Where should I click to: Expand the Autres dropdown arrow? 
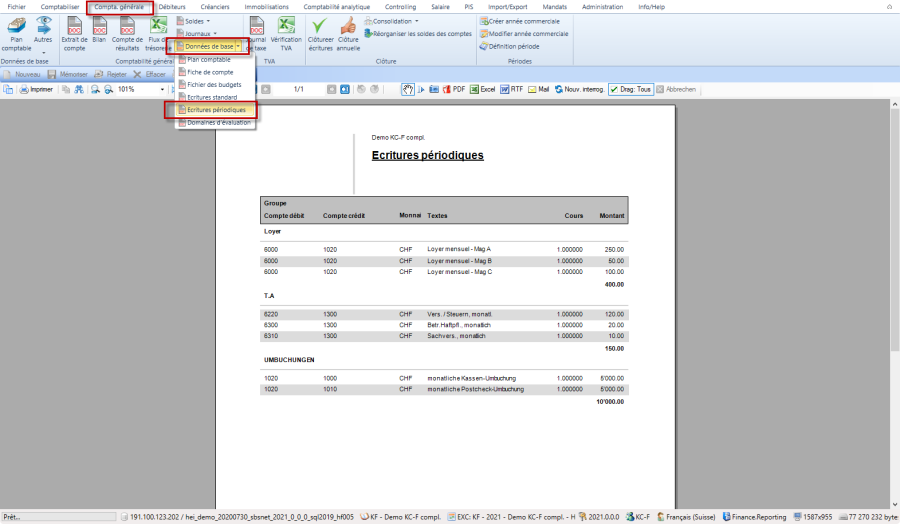43,52
